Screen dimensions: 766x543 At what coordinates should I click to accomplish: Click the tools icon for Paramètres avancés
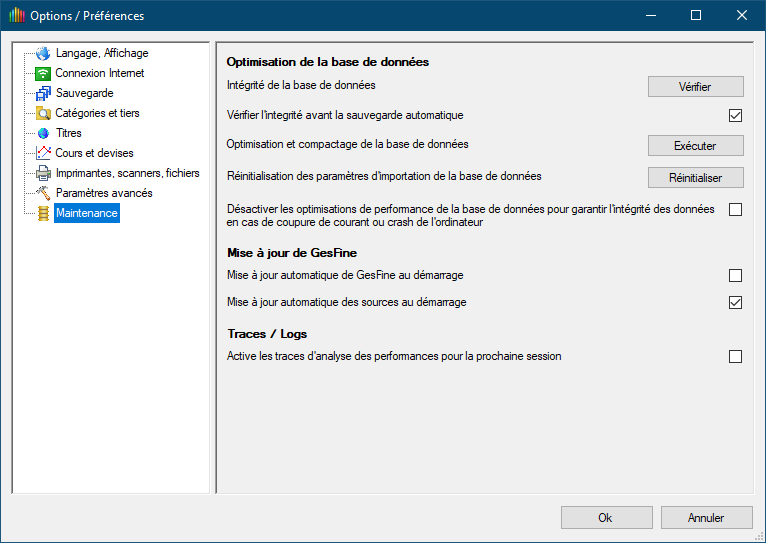click(x=42, y=193)
